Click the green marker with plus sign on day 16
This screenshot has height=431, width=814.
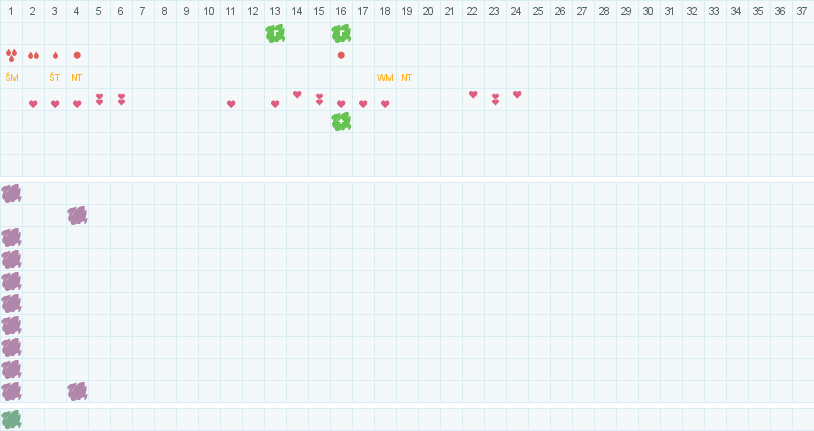coord(341,121)
